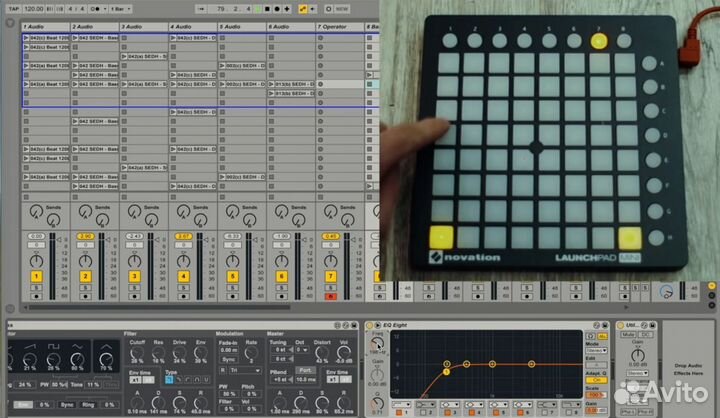Launch the first clip in 4 Audio
Image resolution: width=720 pixels, height=418 pixels.
pos(174,38)
